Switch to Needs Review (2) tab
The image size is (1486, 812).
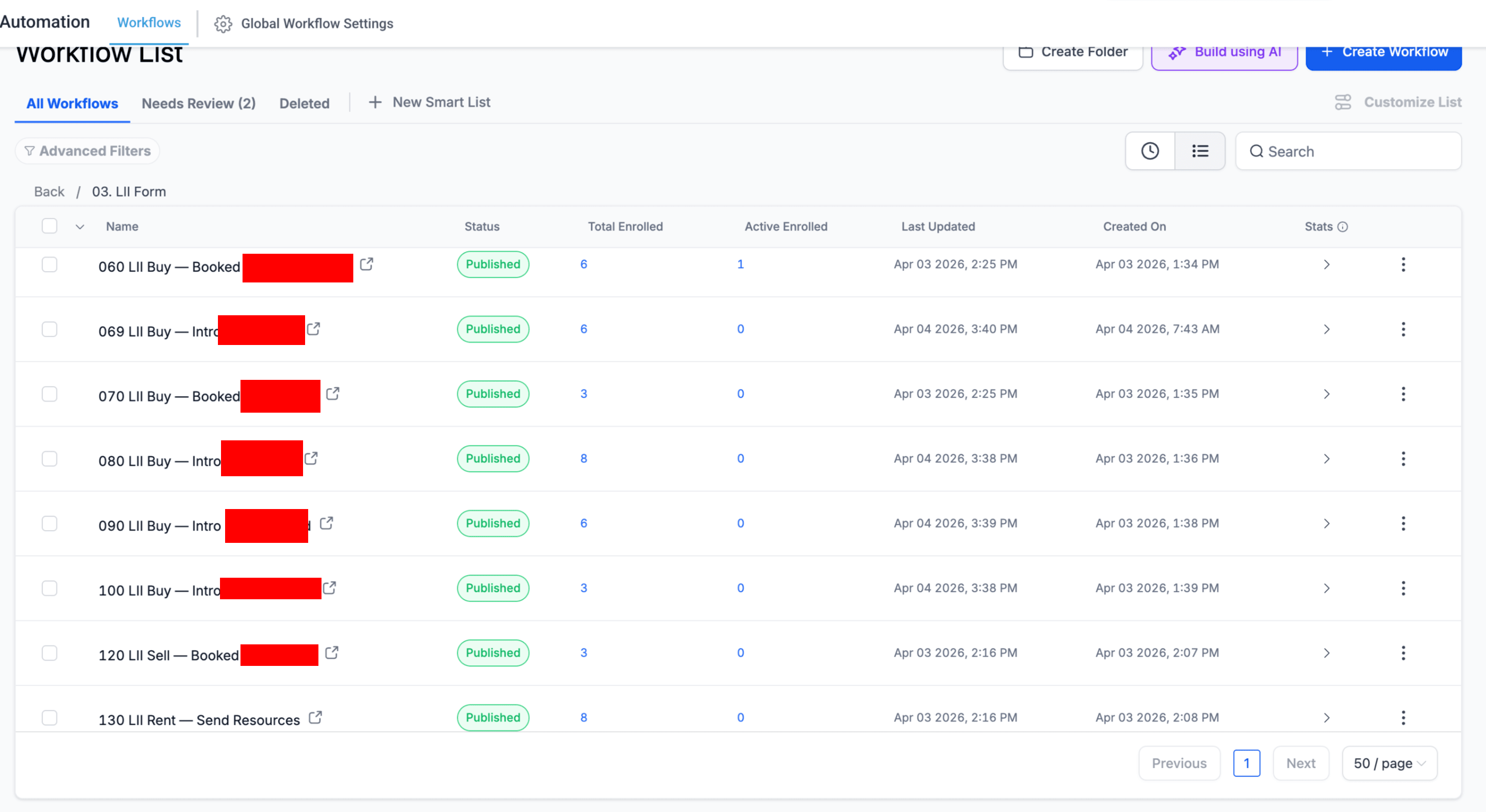point(198,103)
